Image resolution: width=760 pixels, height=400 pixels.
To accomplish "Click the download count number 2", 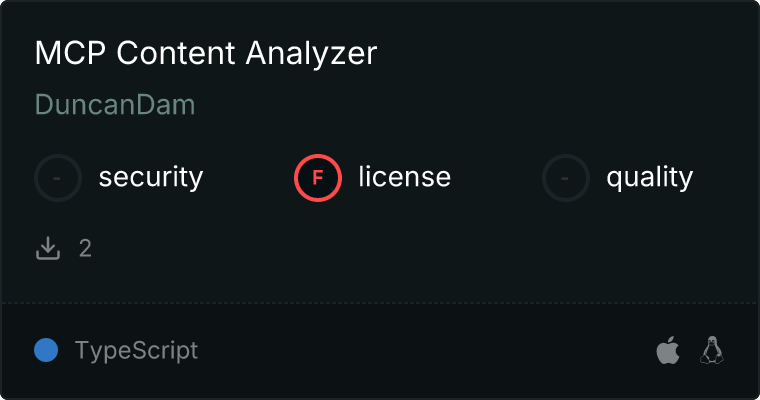I will pos(85,248).
